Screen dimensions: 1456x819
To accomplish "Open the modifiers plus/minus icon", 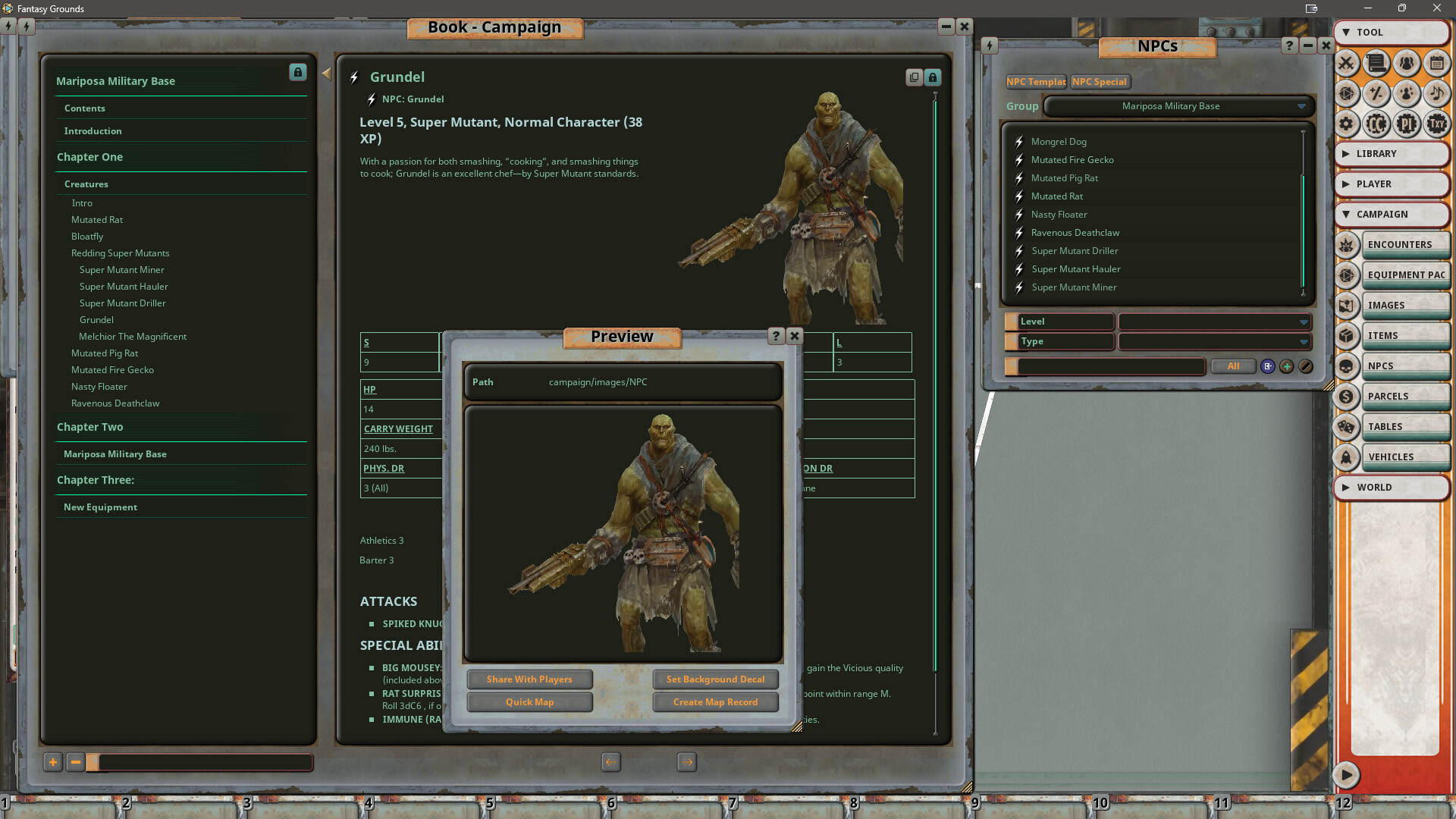I will point(1376,93).
